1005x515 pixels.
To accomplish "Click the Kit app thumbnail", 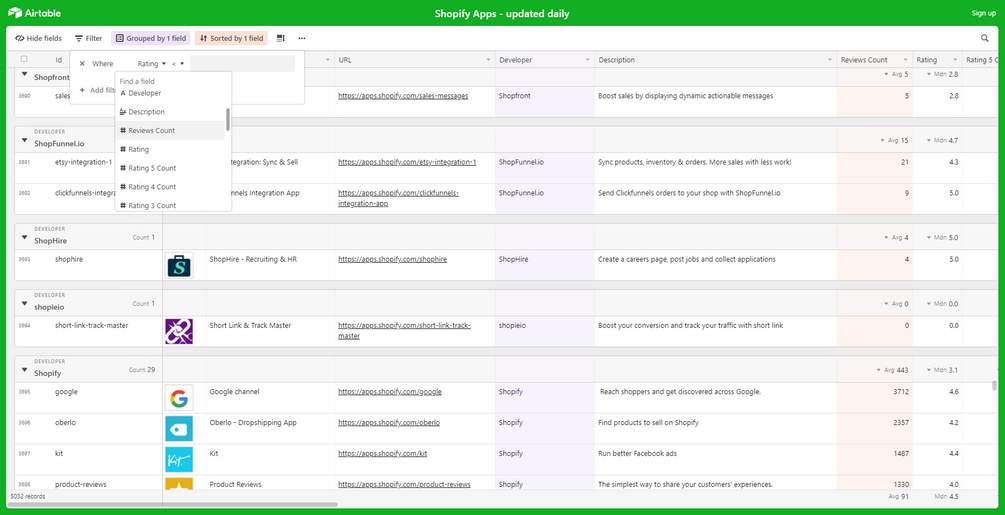I will click(179, 459).
